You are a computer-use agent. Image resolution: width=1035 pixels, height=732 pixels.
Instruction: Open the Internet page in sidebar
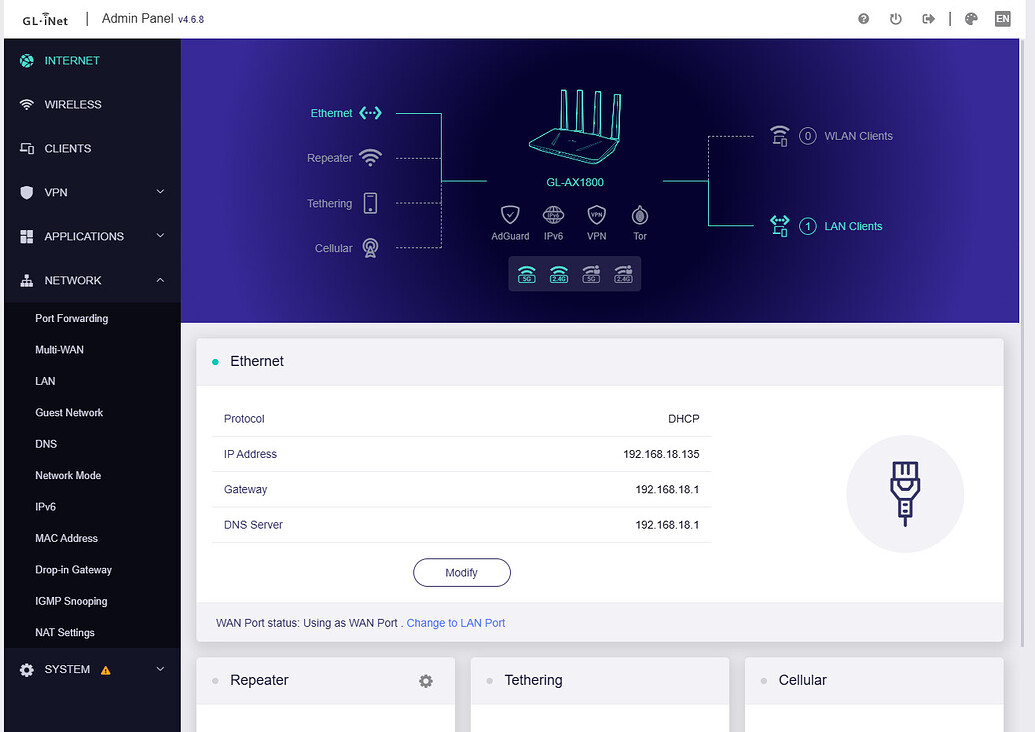click(x=92, y=60)
